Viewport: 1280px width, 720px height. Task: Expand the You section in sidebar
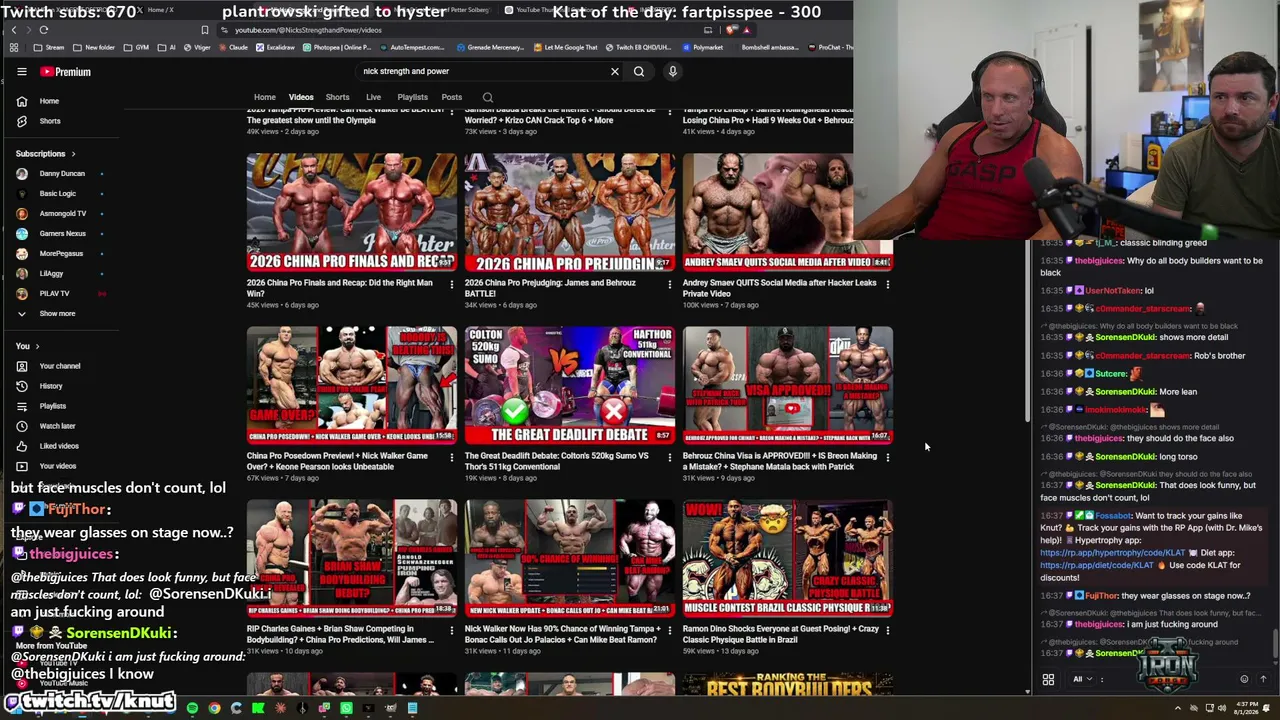click(x=28, y=346)
